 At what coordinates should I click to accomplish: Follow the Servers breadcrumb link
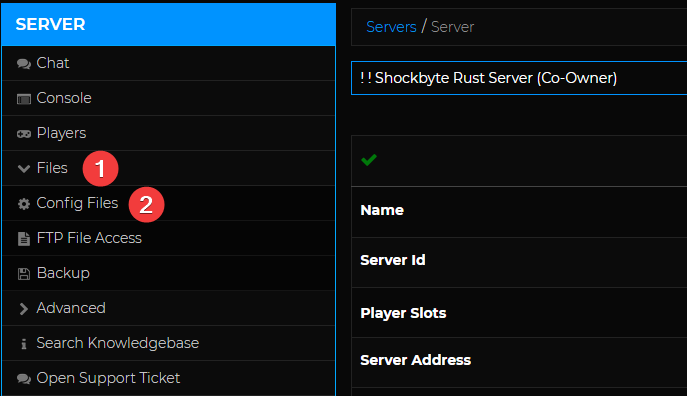391,27
